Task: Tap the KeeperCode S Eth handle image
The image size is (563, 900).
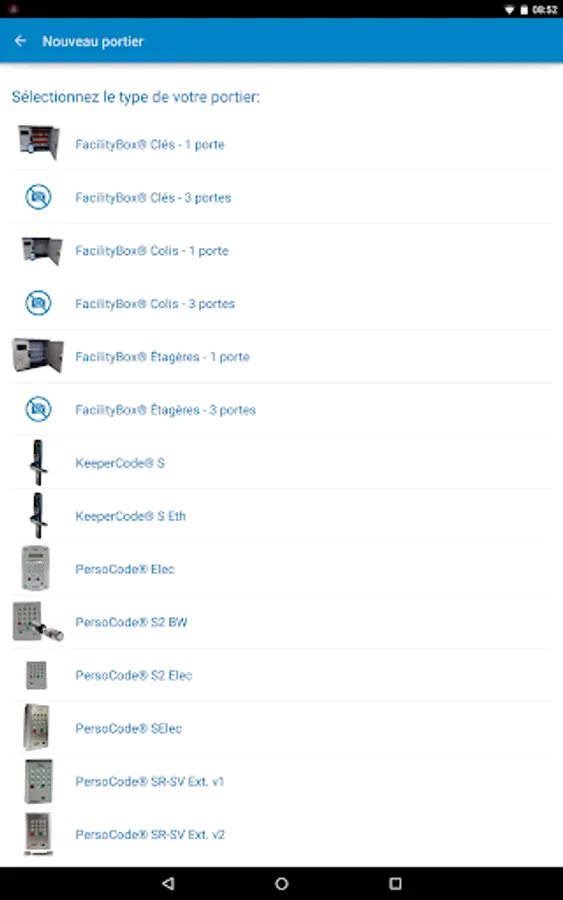Action: 38,515
